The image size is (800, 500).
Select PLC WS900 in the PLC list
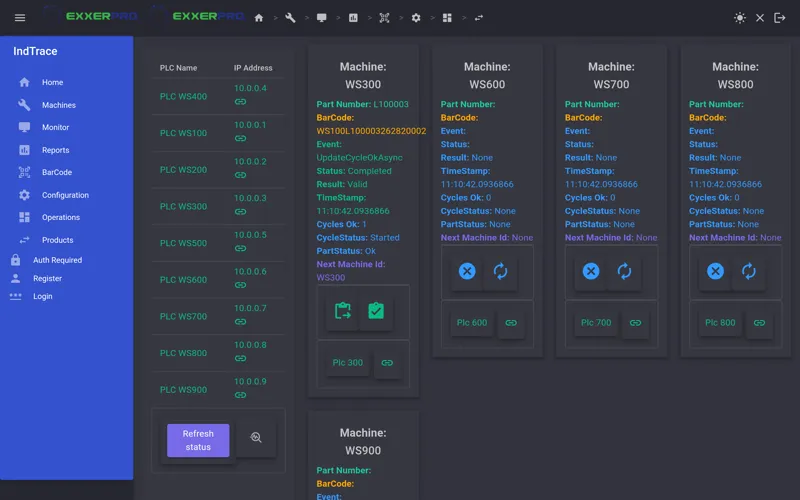point(183,390)
